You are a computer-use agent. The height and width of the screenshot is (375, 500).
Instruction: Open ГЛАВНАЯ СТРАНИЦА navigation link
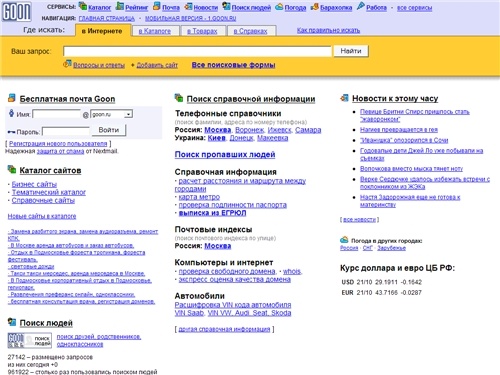107,18
